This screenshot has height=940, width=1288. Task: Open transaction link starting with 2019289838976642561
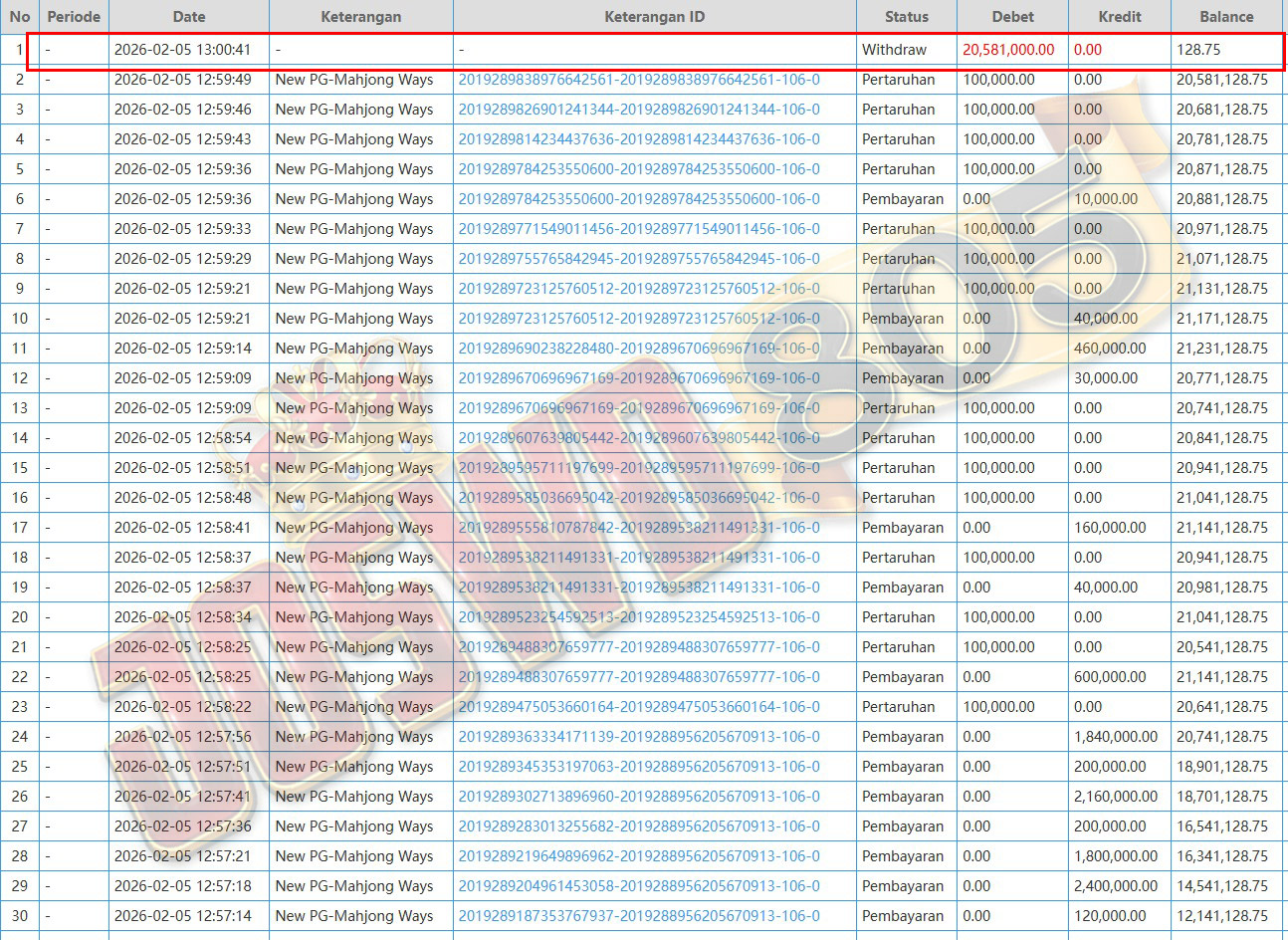coord(639,80)
